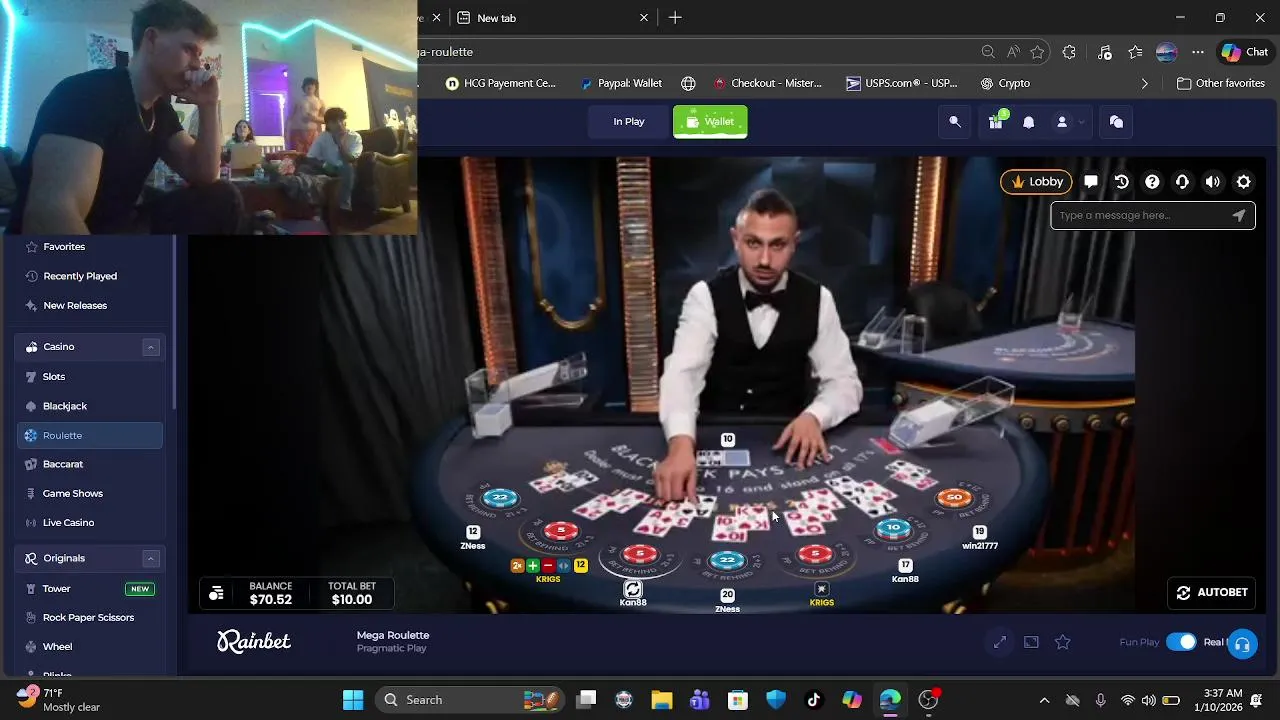Return to the Lobby

pos(1036,181)
